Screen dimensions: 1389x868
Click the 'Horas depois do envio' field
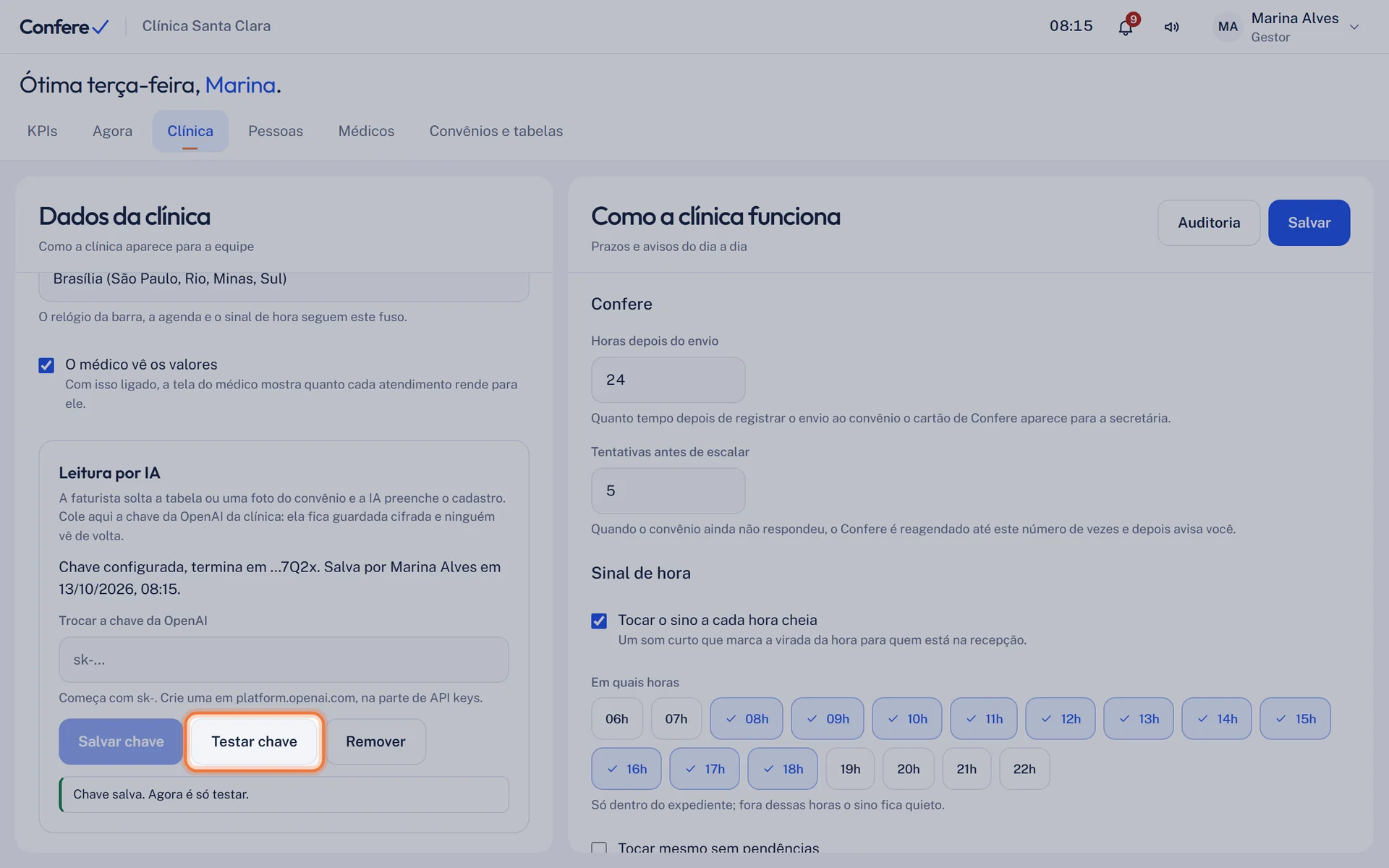click(x=668, y=380)
